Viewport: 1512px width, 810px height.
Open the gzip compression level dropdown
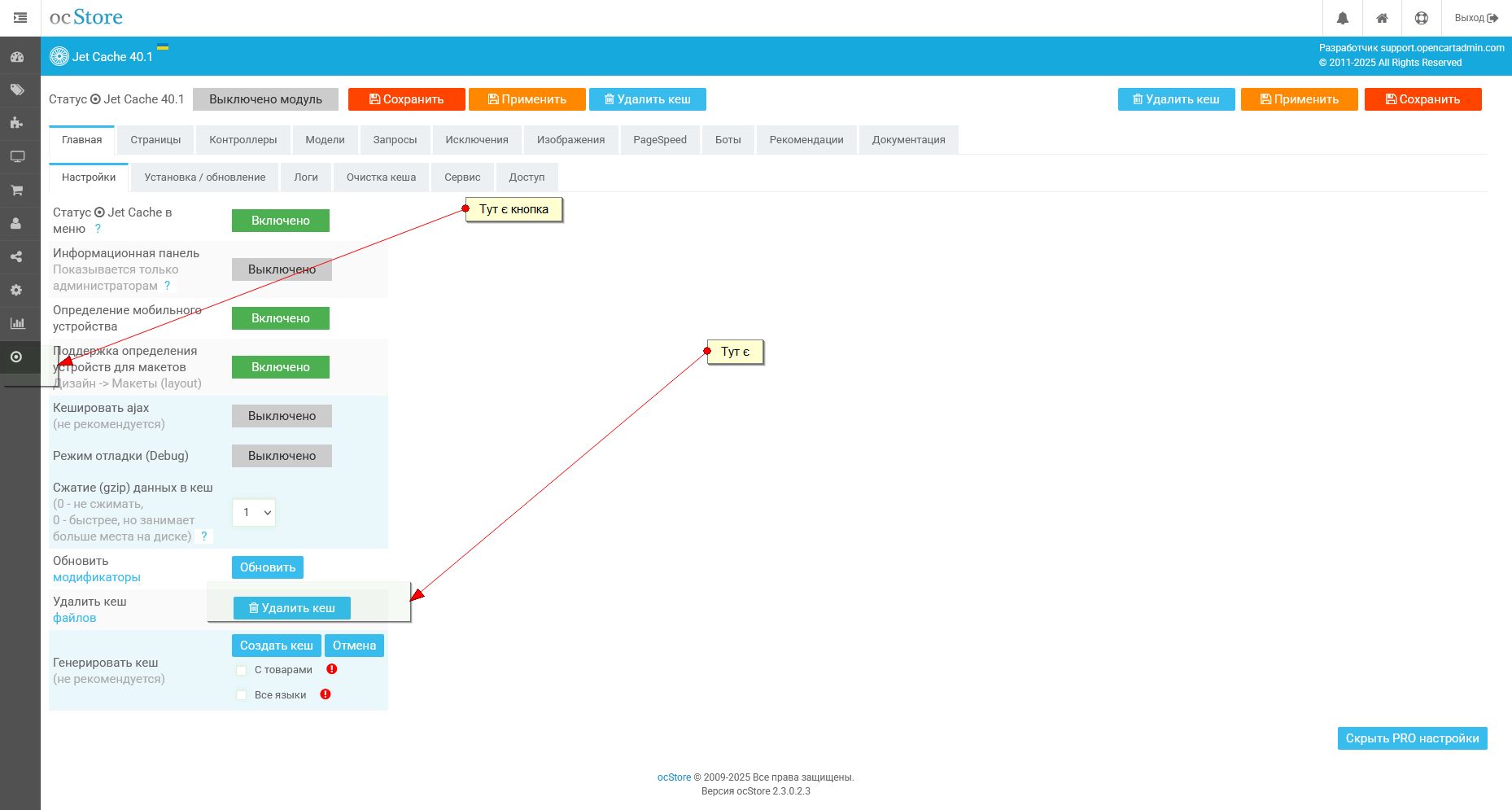click(x=254, y=512)
